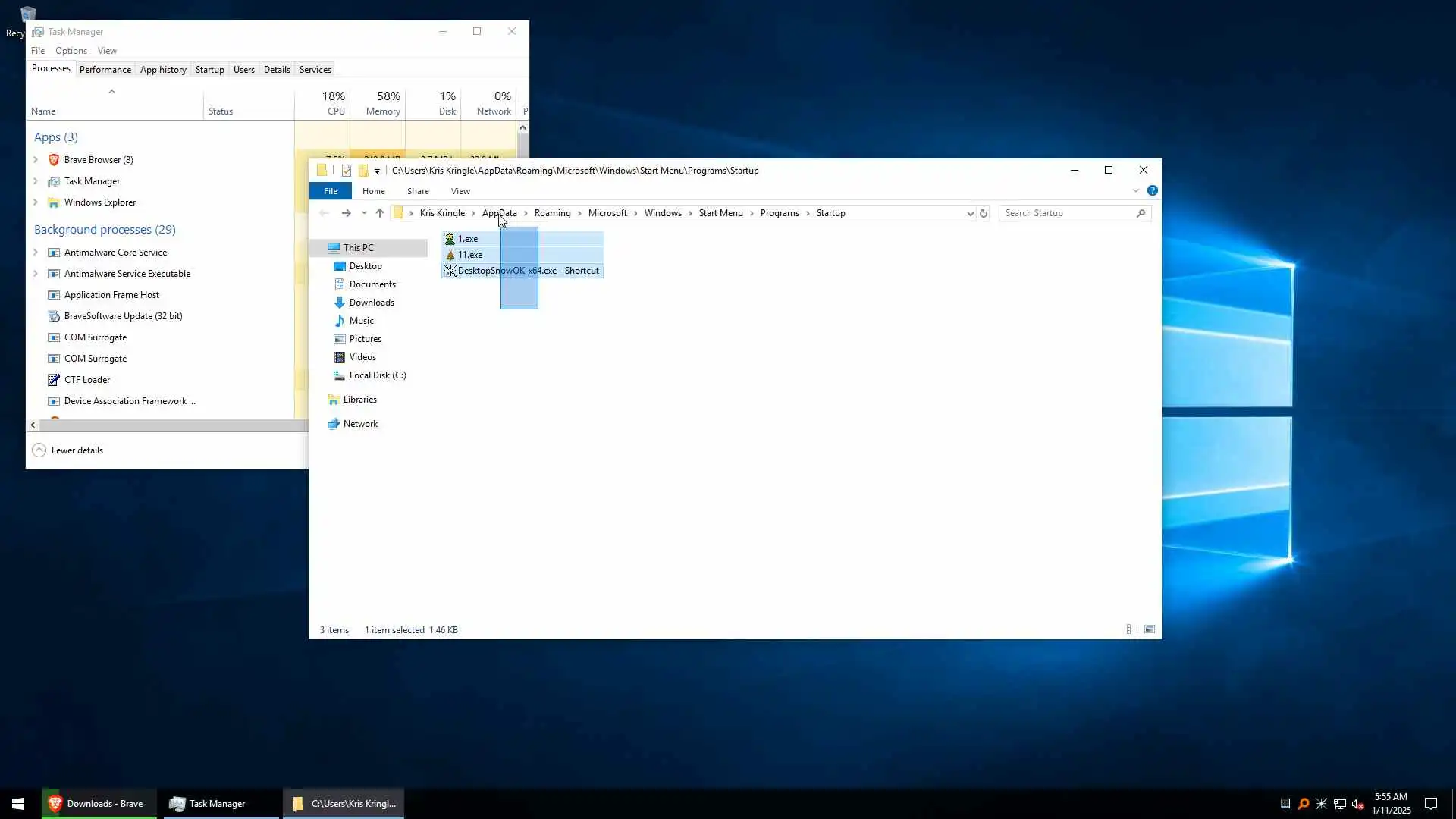Expand Antimalware Service Executable entry
Screen dimensions: 1456x819
click(36, 274)
